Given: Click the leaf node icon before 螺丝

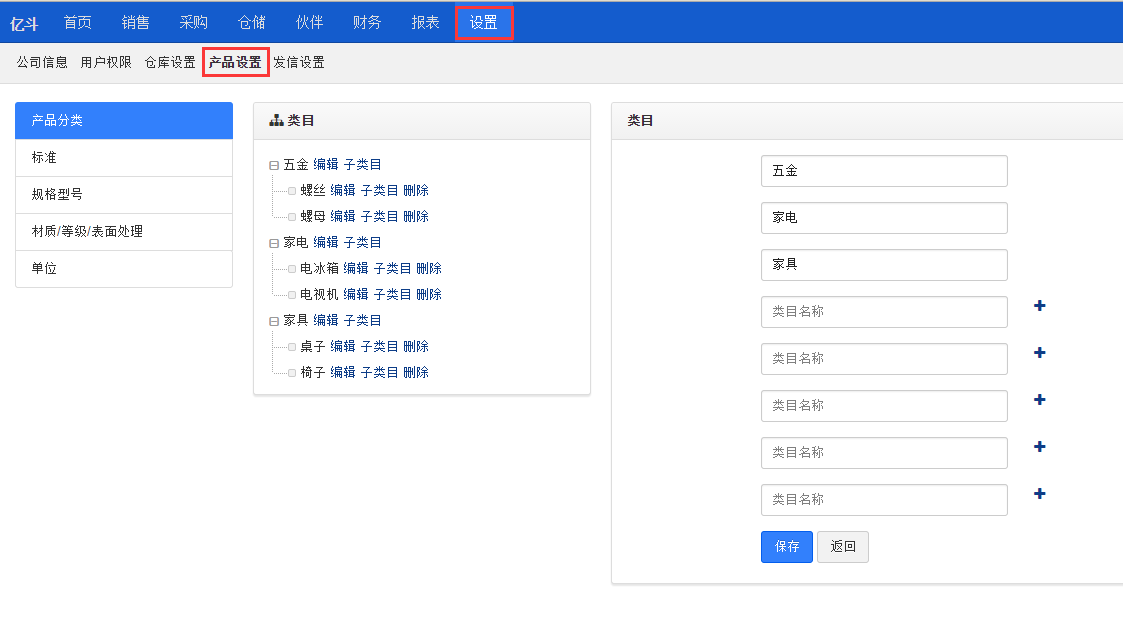Looking at the screenshot, I should click(x=292, y=191).
